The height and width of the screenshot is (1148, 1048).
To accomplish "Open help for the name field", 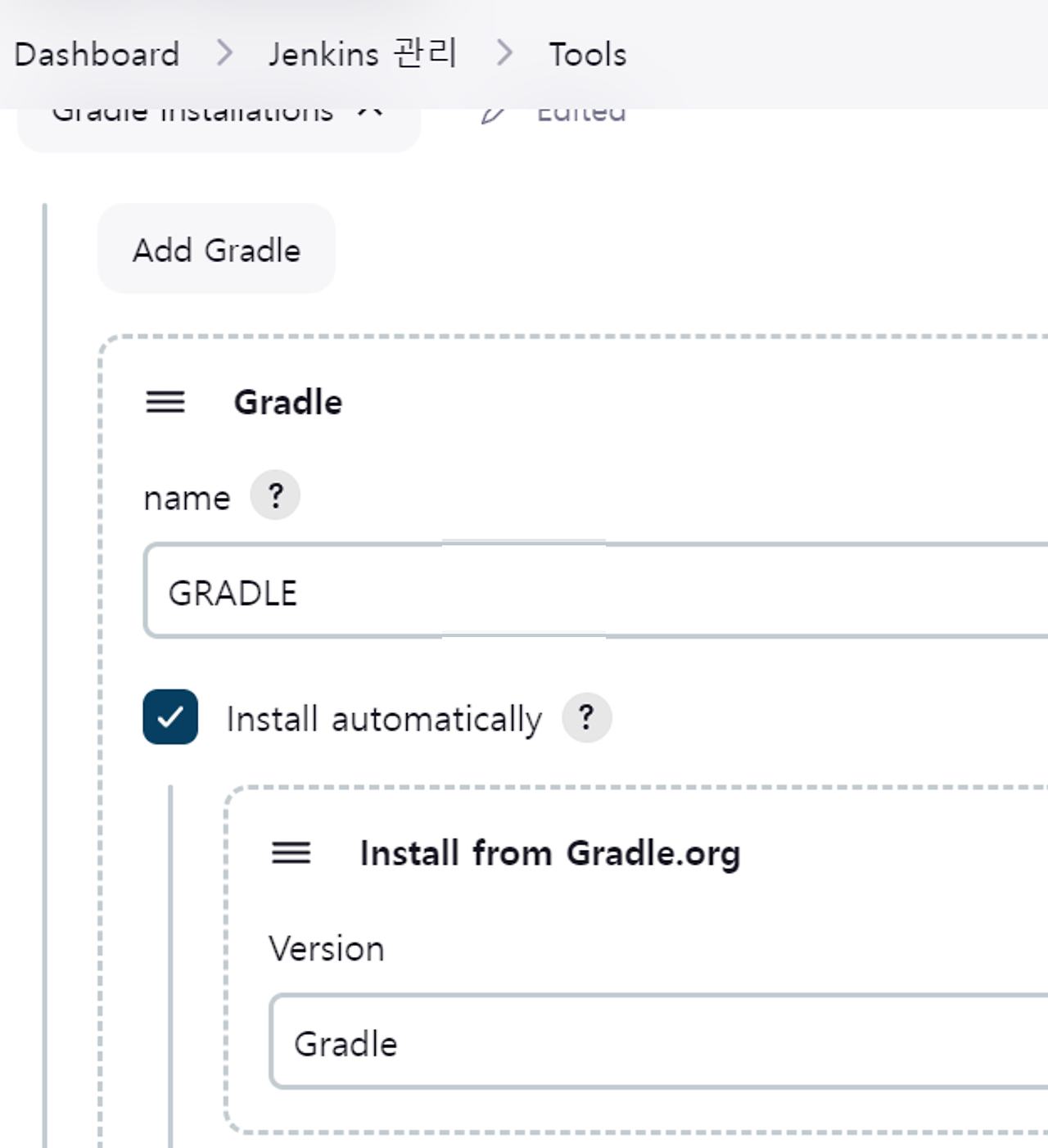I will pos(275,495).
